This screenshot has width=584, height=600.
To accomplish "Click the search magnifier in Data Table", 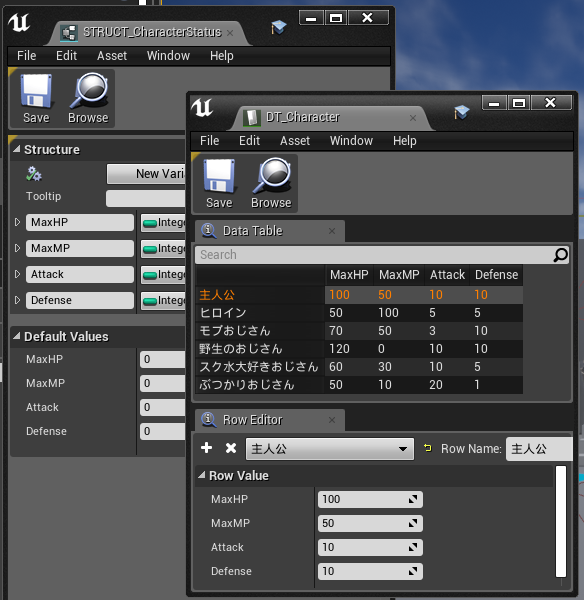I will [x=560, y=255].
